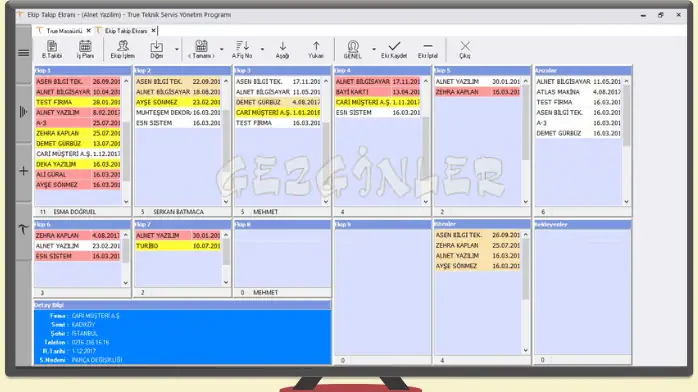Open the B.Takibi toolbar icon
This screenshot has width=698, height=392.
[52, 49]
